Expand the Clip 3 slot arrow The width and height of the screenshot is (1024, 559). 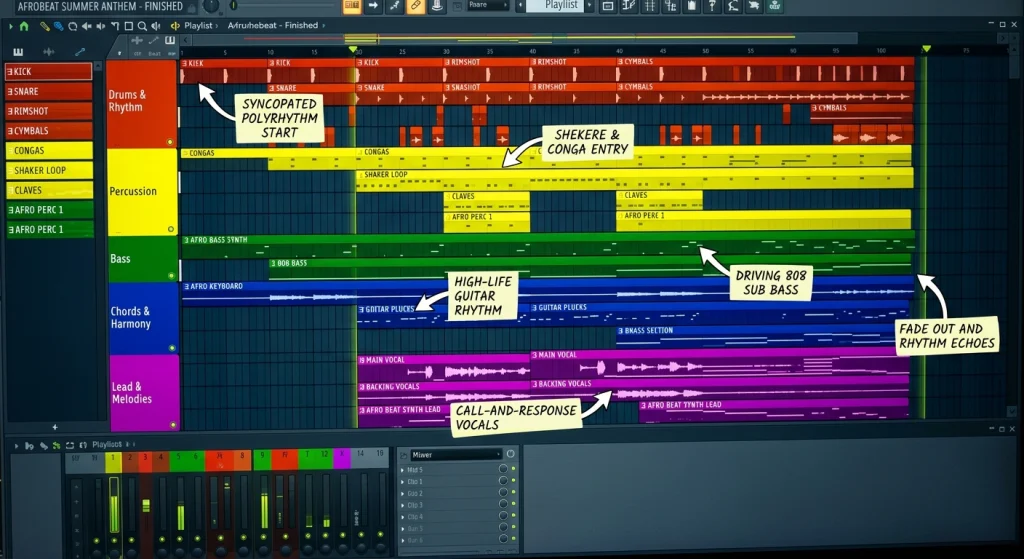click(402, 505)
